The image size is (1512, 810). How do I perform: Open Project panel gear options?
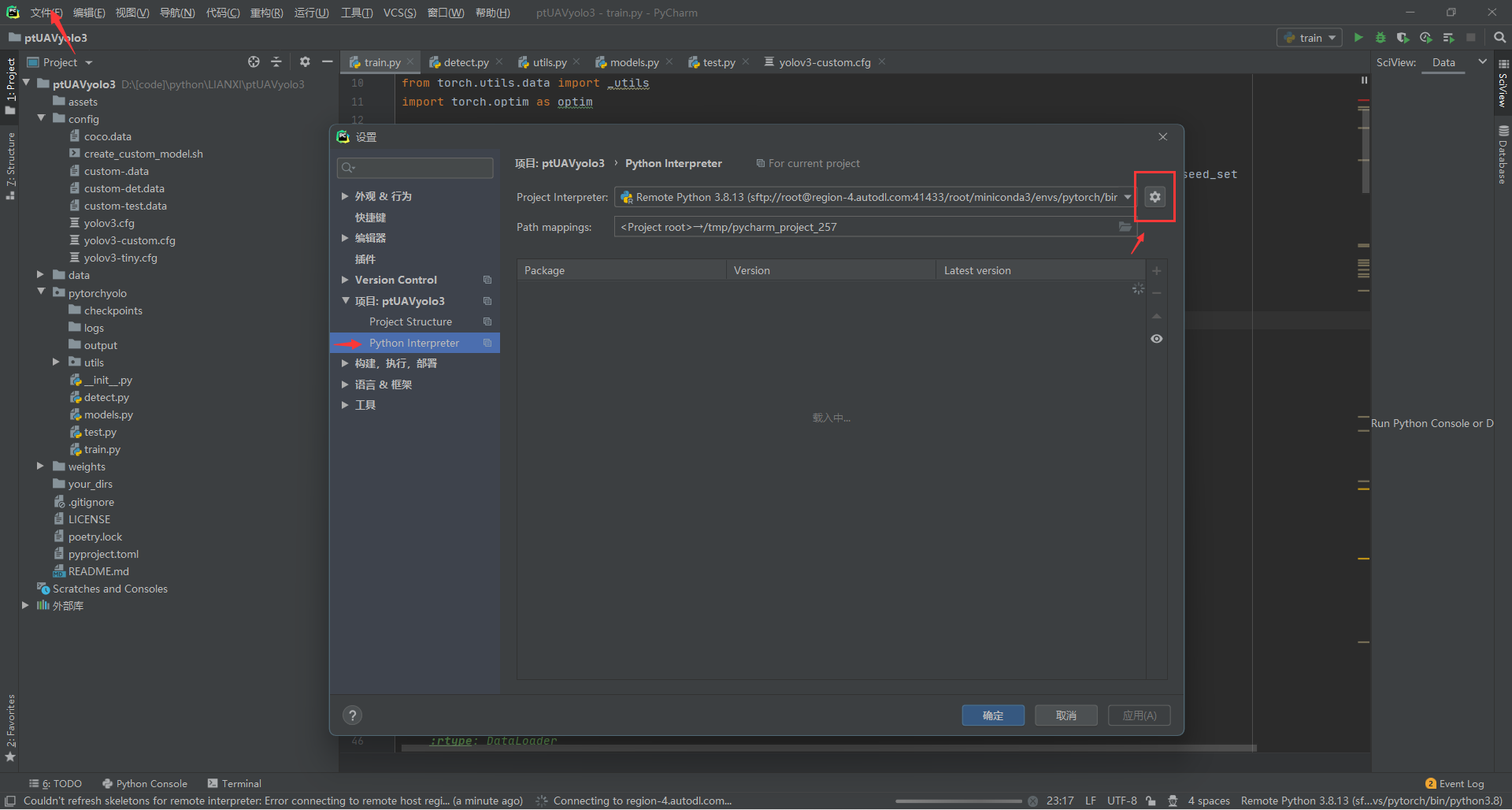point(305,61)
